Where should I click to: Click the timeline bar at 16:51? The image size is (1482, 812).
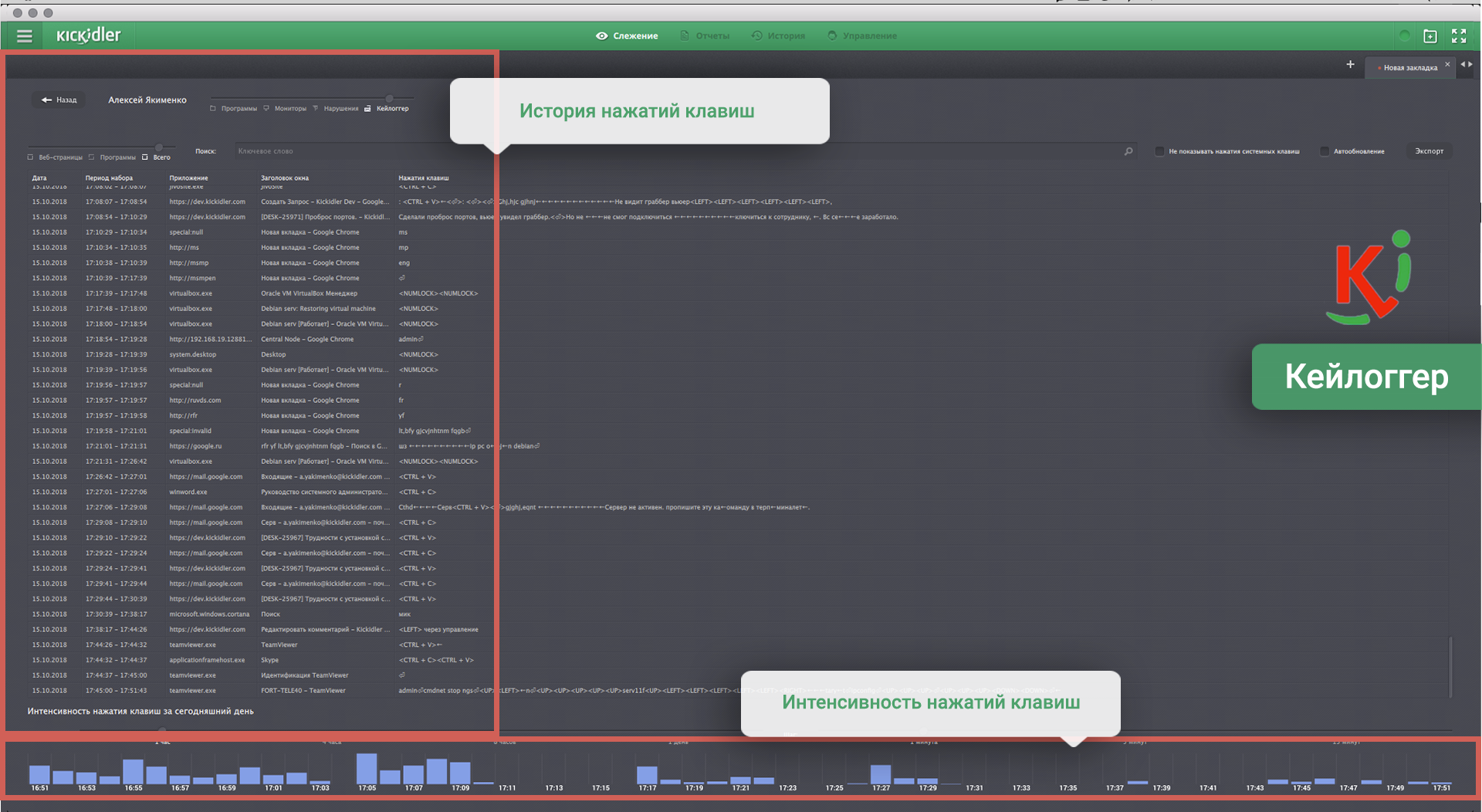click(39, 774)
